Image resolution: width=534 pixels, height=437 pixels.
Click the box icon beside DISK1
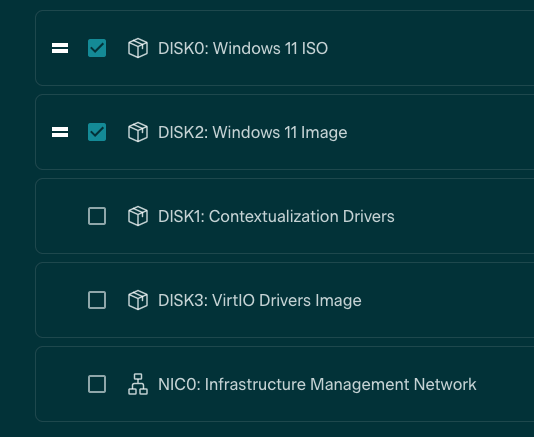pyautogui.click(x=138, y=216)
